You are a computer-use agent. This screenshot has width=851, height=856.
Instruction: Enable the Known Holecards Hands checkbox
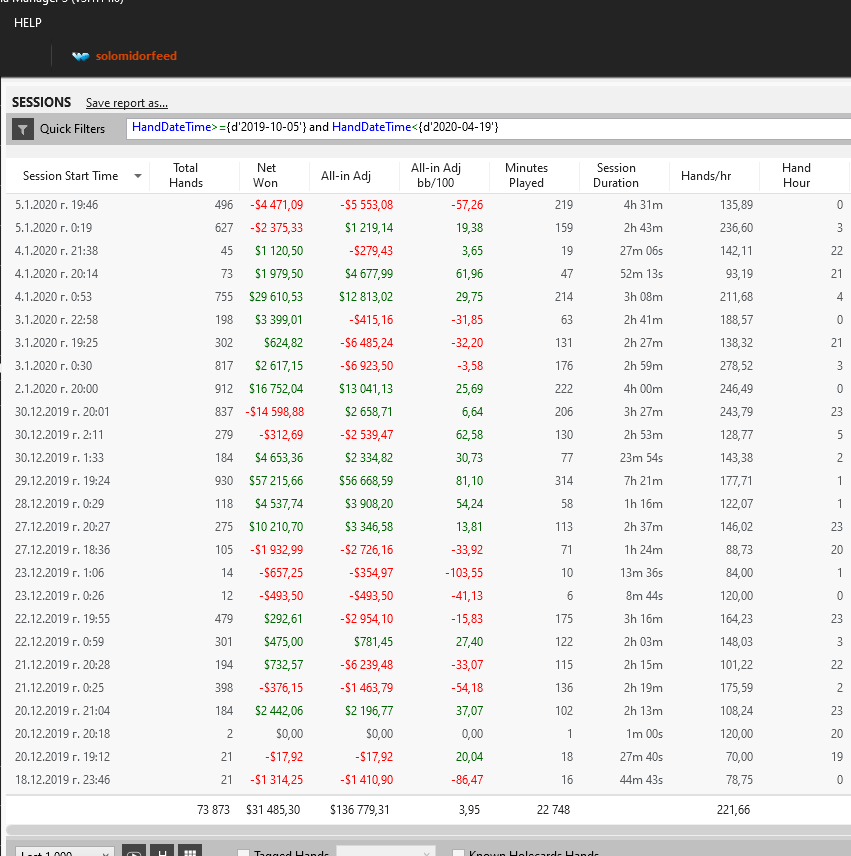[459, 853]
